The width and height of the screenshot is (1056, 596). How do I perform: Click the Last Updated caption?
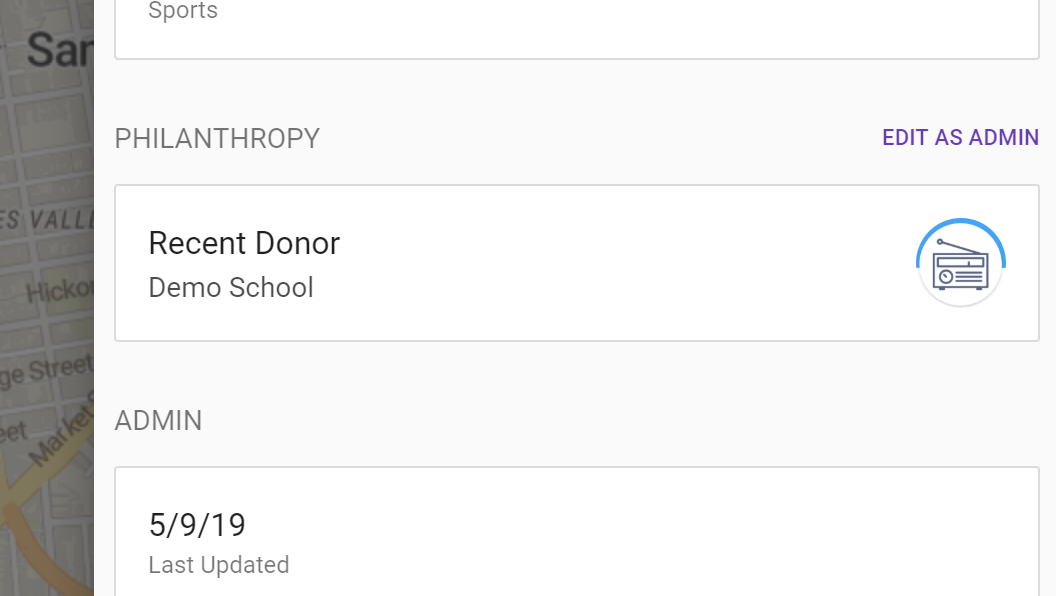[219, 565]
